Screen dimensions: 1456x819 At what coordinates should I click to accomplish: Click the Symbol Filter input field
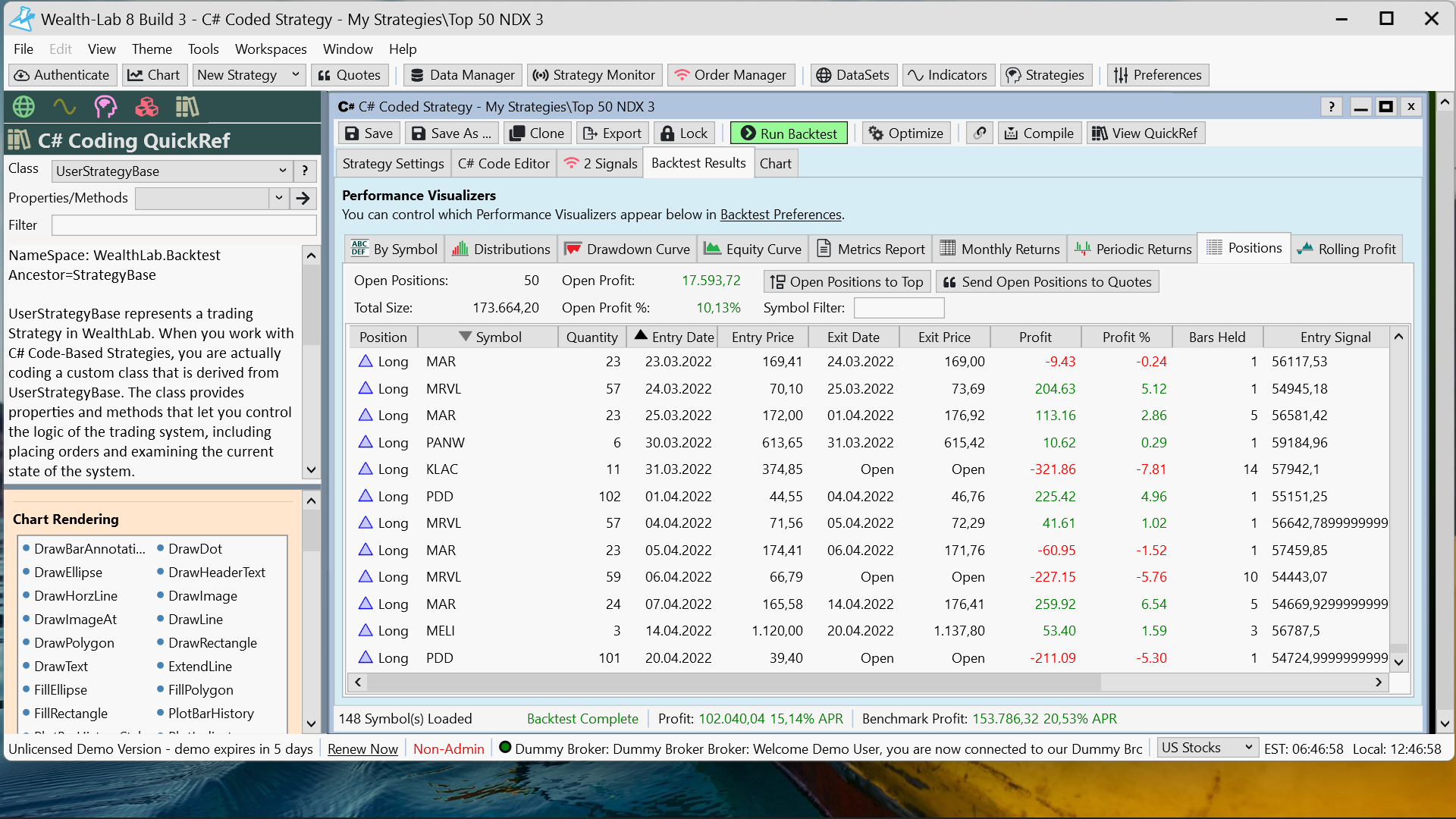click(x=899, y=308)
